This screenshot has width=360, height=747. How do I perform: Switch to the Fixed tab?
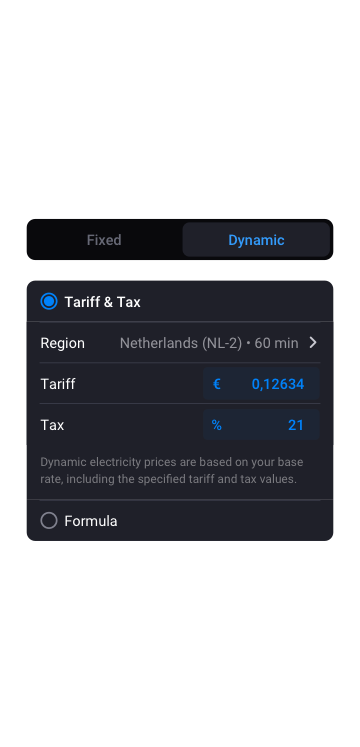point(104,240)
